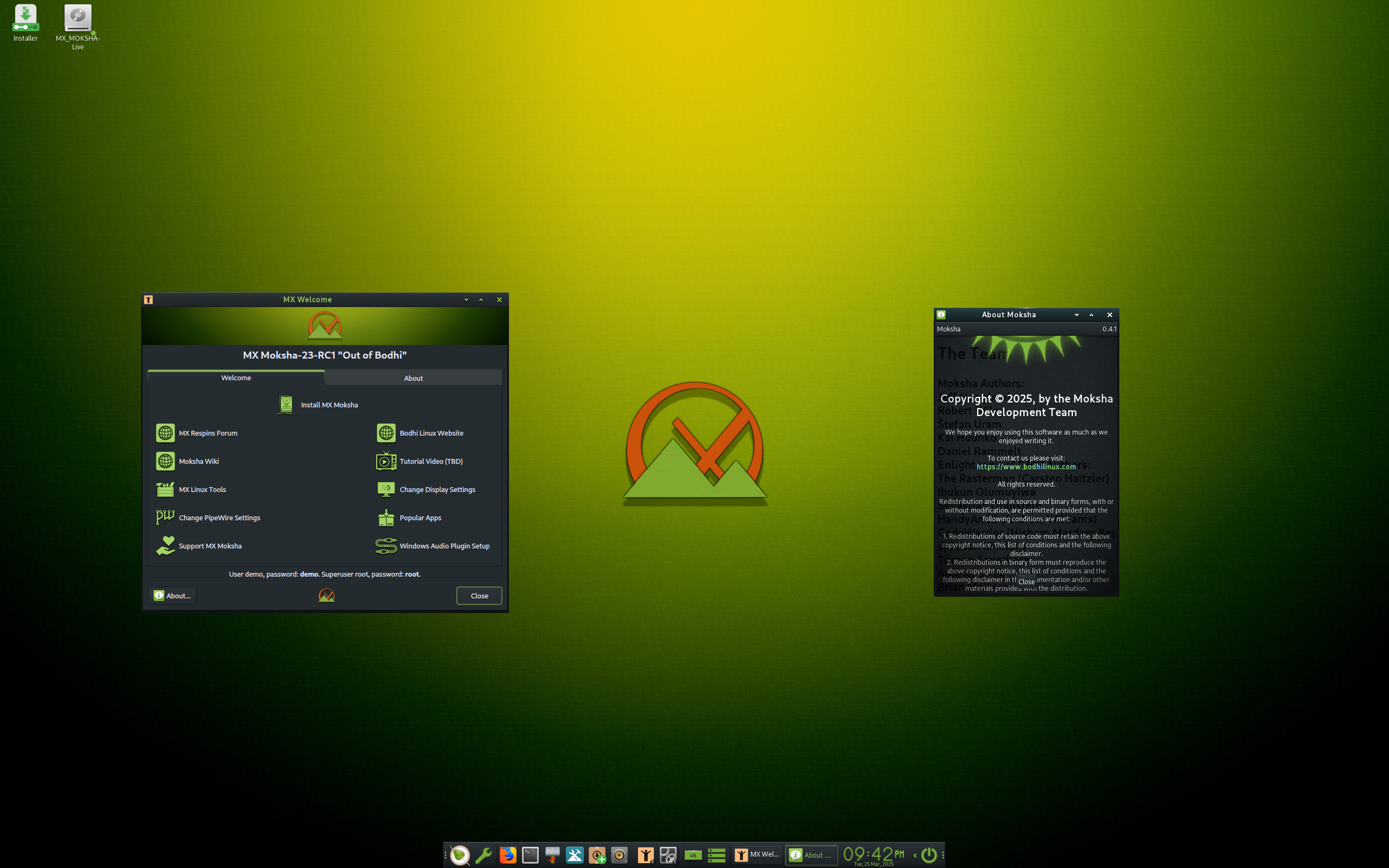This screenshot has width=1389, height=868.
Task: Click About Moksha title bar up arrow
Action: (x=1092, y=315)
